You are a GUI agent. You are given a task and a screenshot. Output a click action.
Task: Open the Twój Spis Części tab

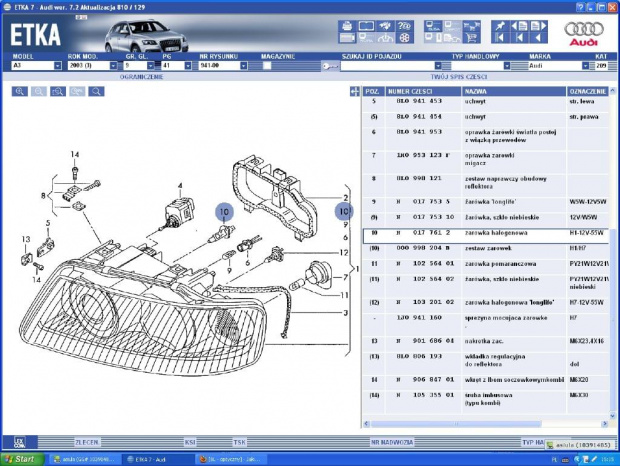459,77
